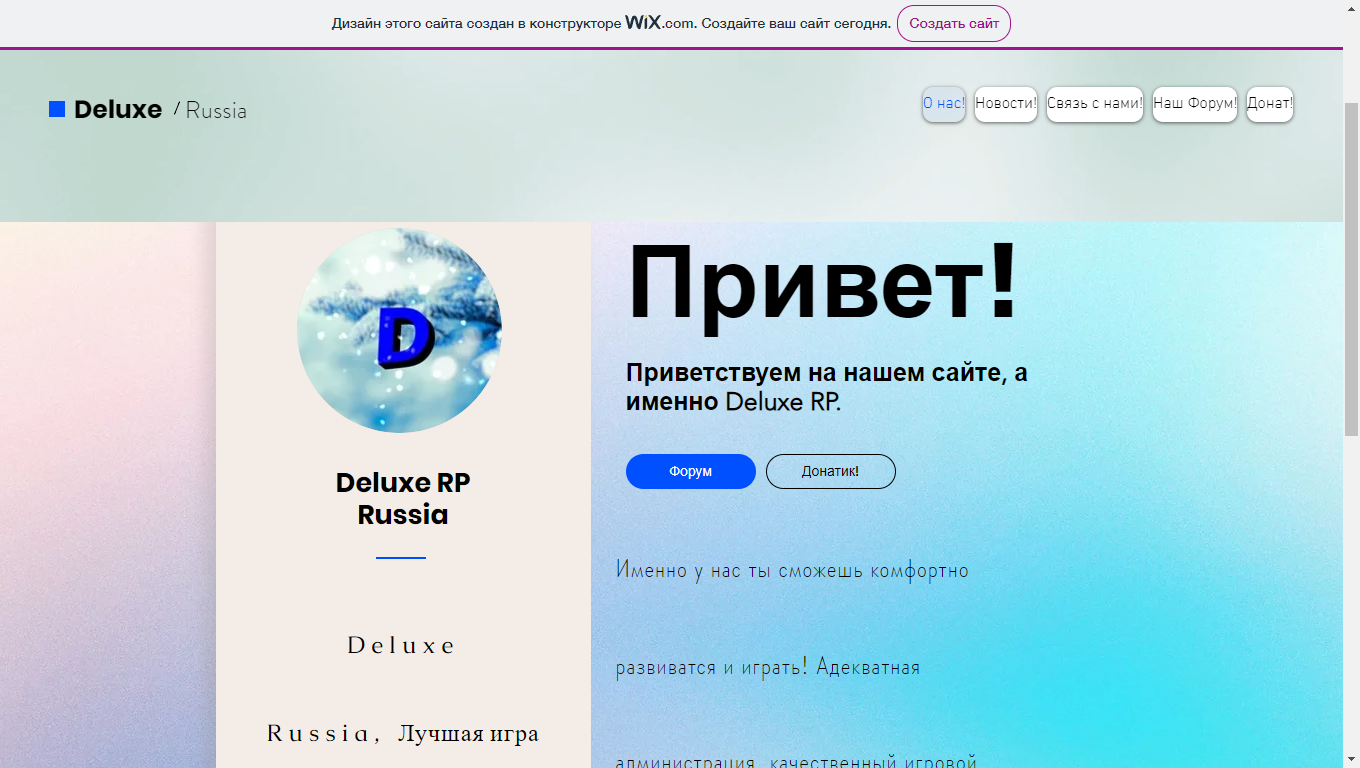Image resolution: width=1360 pixels, height=768 pixels.
Task: Select 'Наш Форум!' in the navigation
Action: coord(1195,104)
